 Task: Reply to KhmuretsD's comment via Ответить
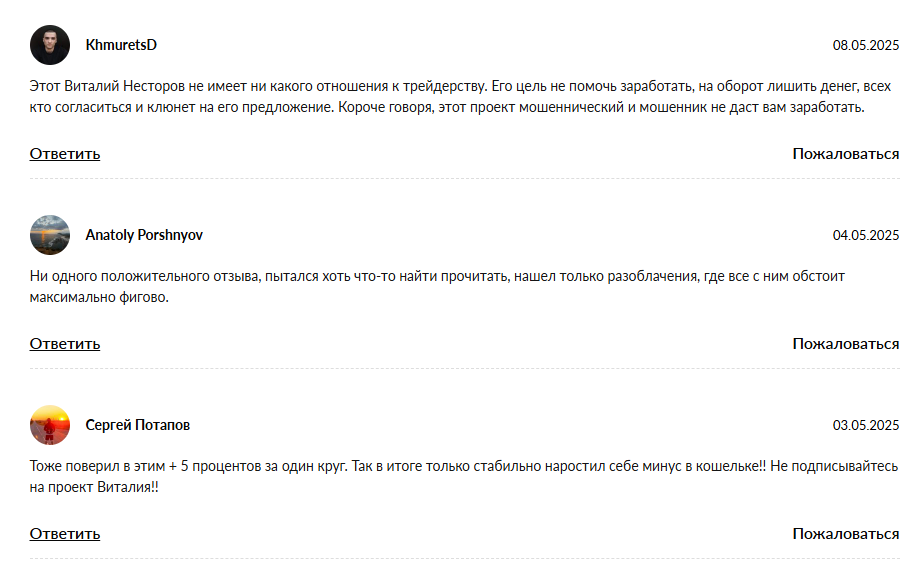[x=65, y=154]
